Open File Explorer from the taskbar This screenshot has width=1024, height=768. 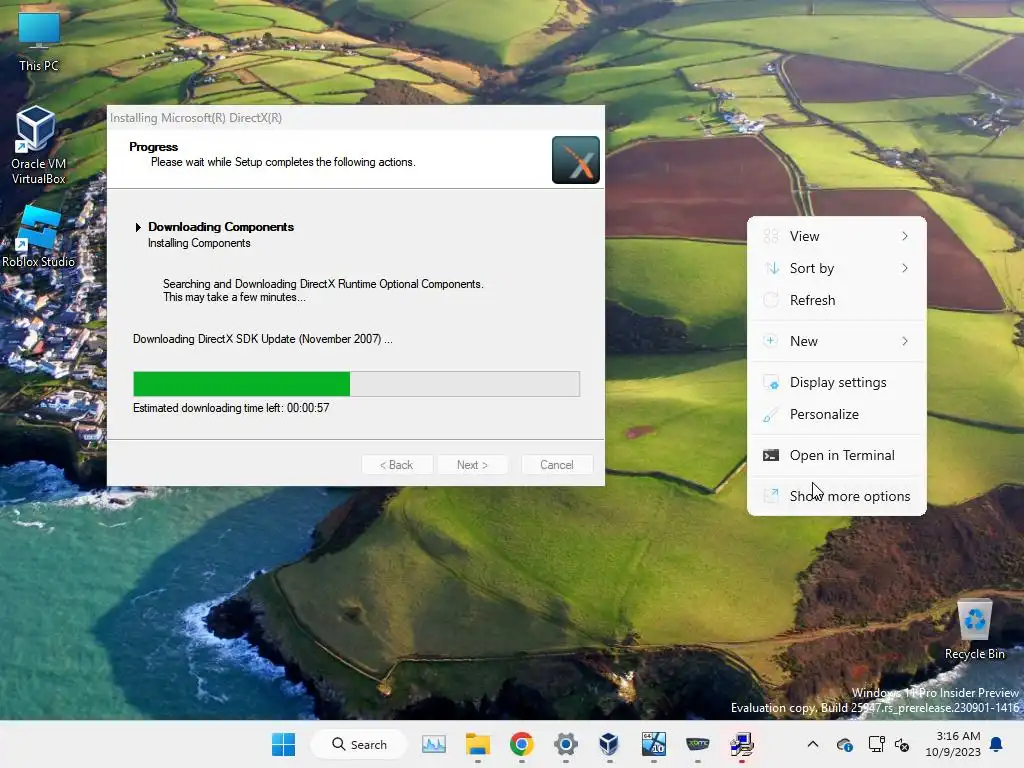coord(477,744)
